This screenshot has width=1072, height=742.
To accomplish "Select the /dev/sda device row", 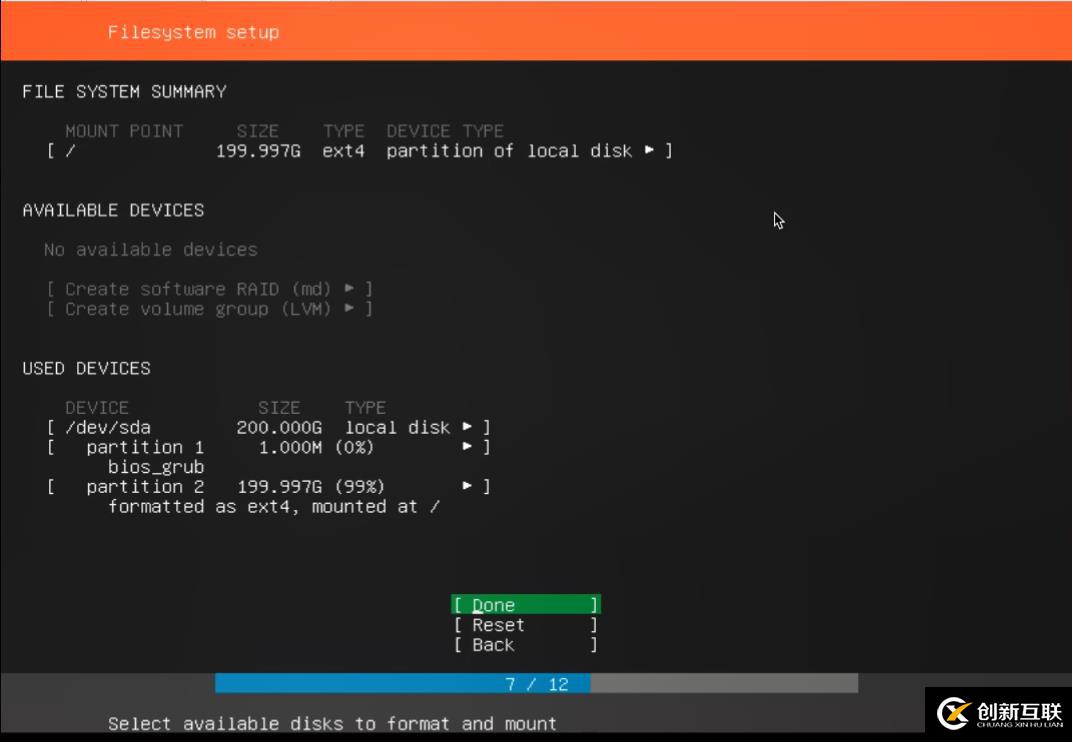I will (x=269, y=427).
